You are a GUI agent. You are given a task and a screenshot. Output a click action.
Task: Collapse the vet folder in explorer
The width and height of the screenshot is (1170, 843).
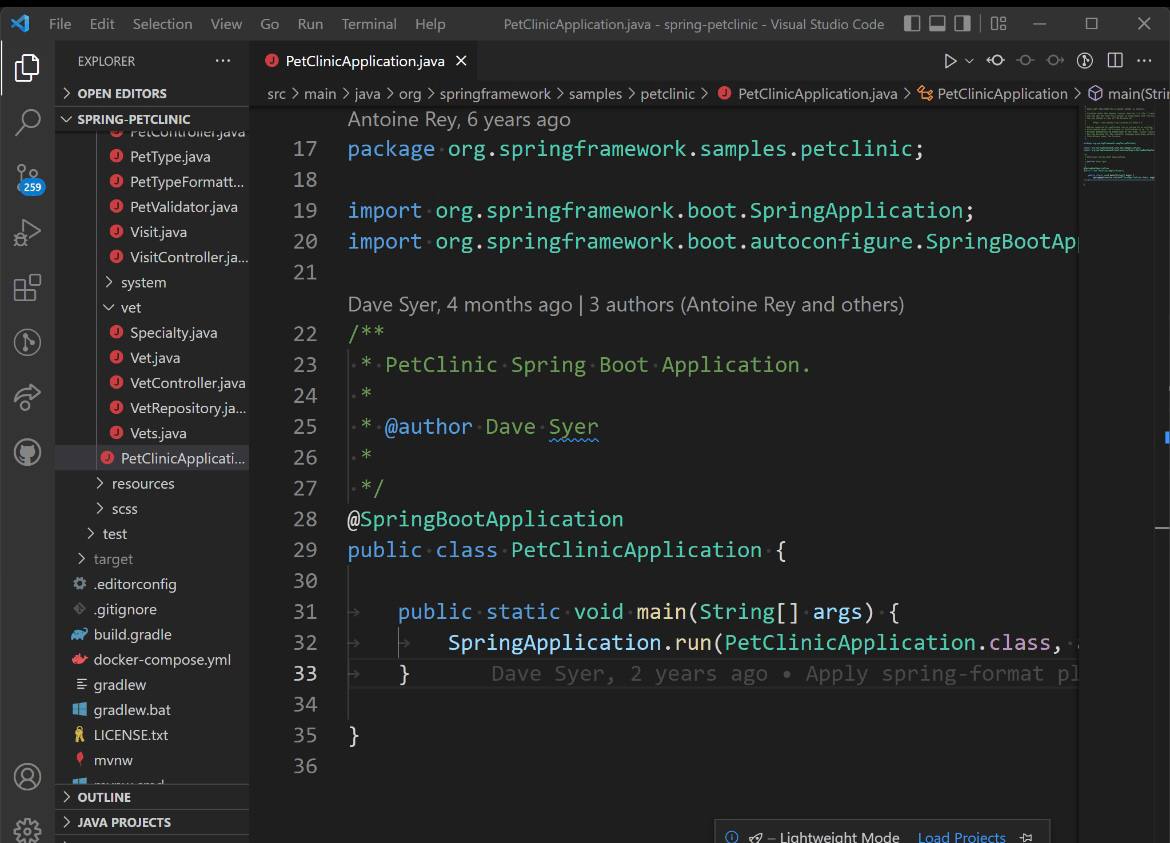click(x=130, y=307)
